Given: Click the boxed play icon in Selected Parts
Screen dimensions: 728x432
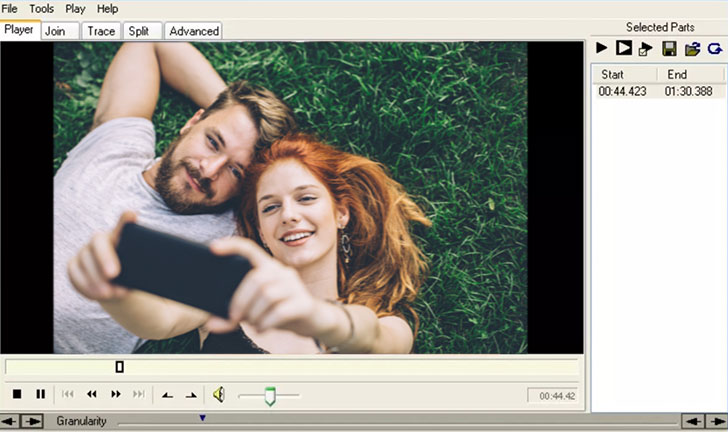Looking at the screenshot, I should [624, 48].
